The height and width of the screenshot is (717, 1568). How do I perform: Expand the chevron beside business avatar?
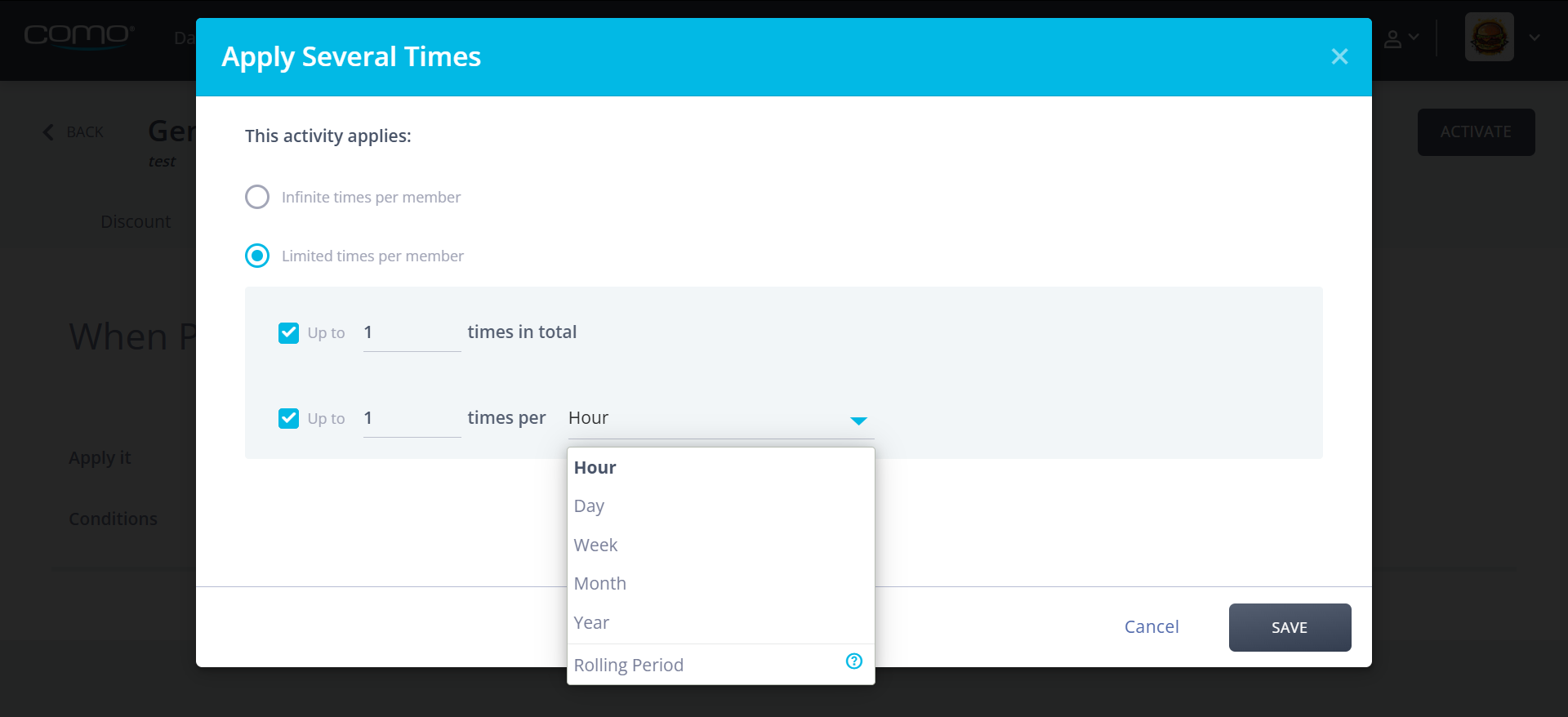tap(1535, 38)
